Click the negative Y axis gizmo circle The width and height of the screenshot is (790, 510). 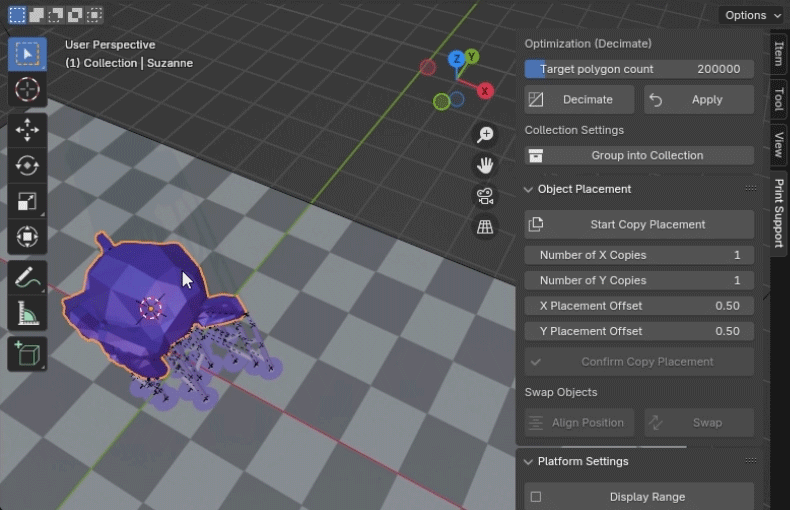(x=441, y=102)
